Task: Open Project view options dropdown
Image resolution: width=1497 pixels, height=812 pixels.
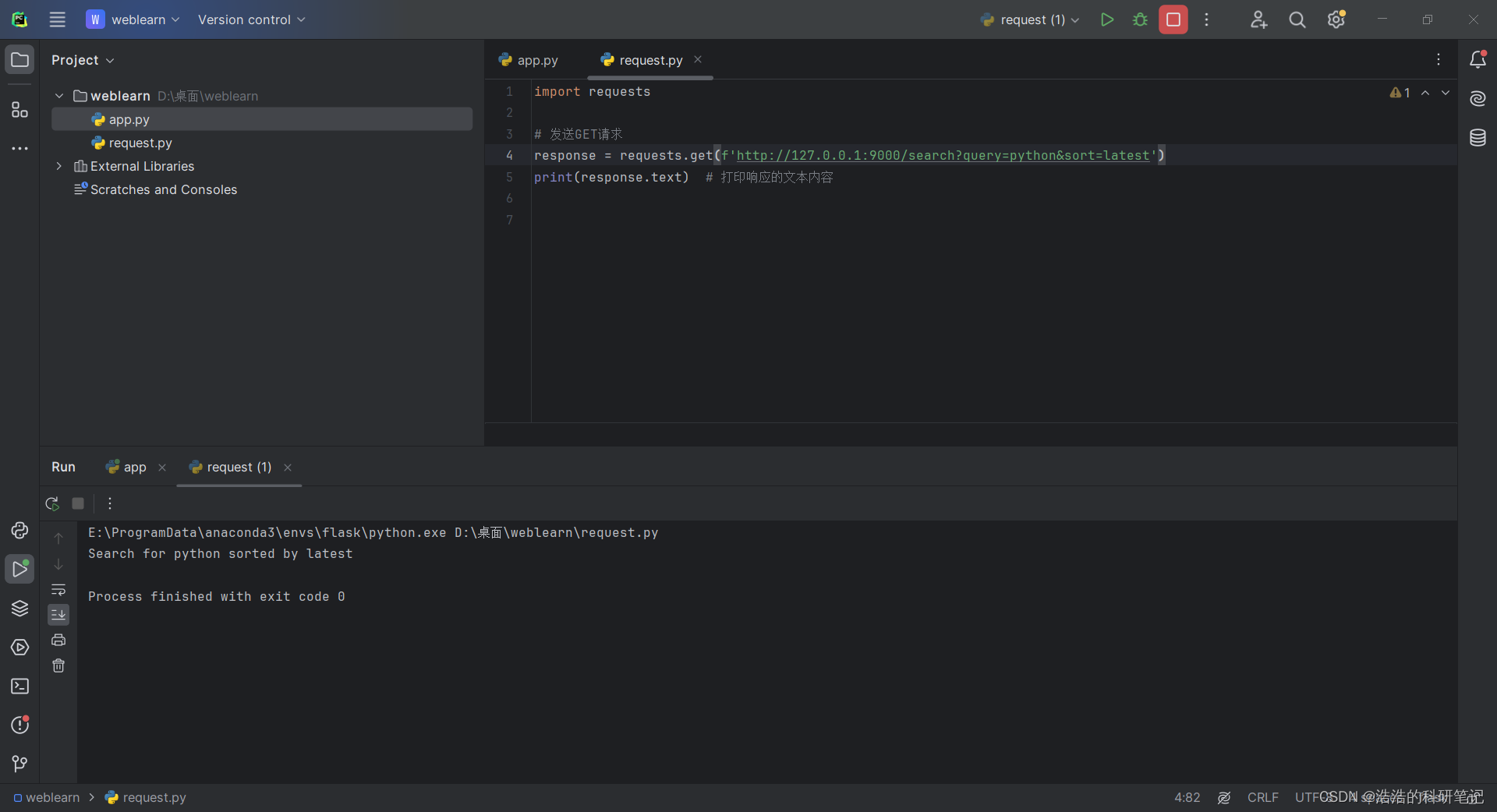Action: coord(83,60)
